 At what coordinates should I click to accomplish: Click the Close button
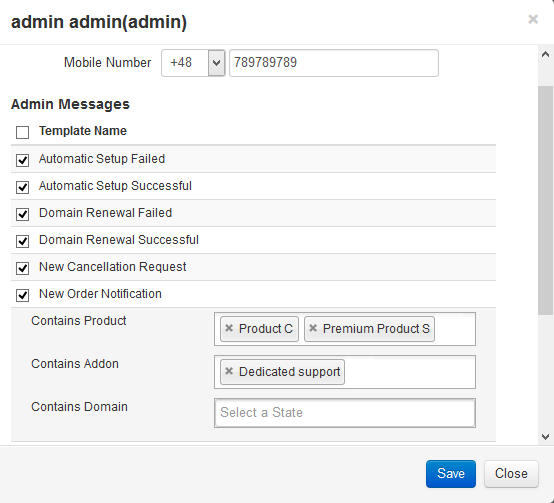coord(511,474)
